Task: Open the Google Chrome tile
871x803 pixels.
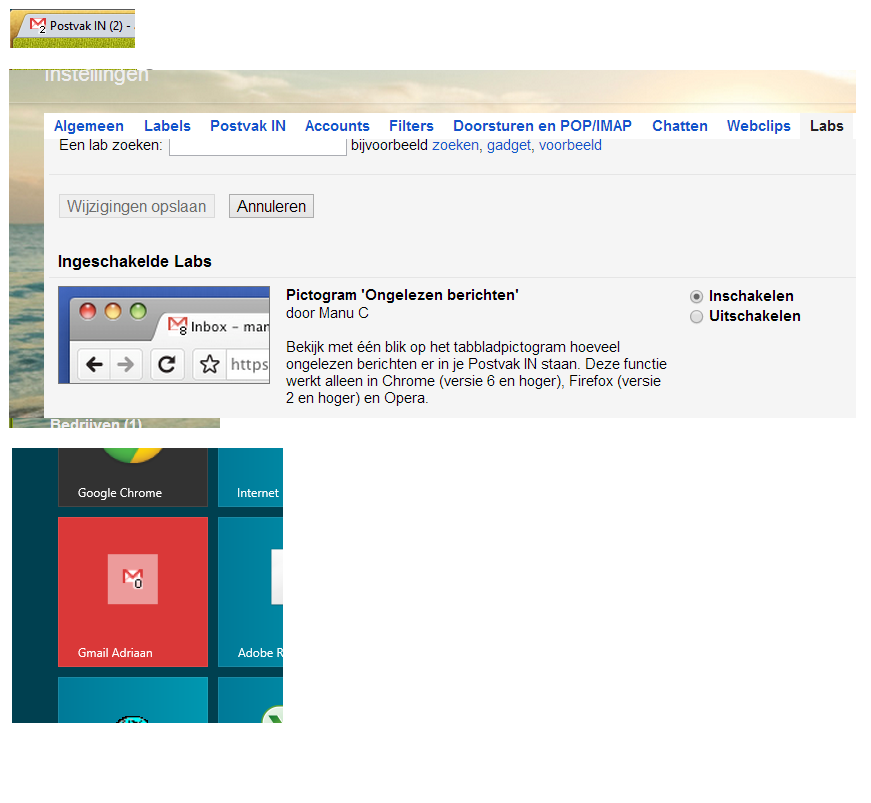Action: click(132, 477)
